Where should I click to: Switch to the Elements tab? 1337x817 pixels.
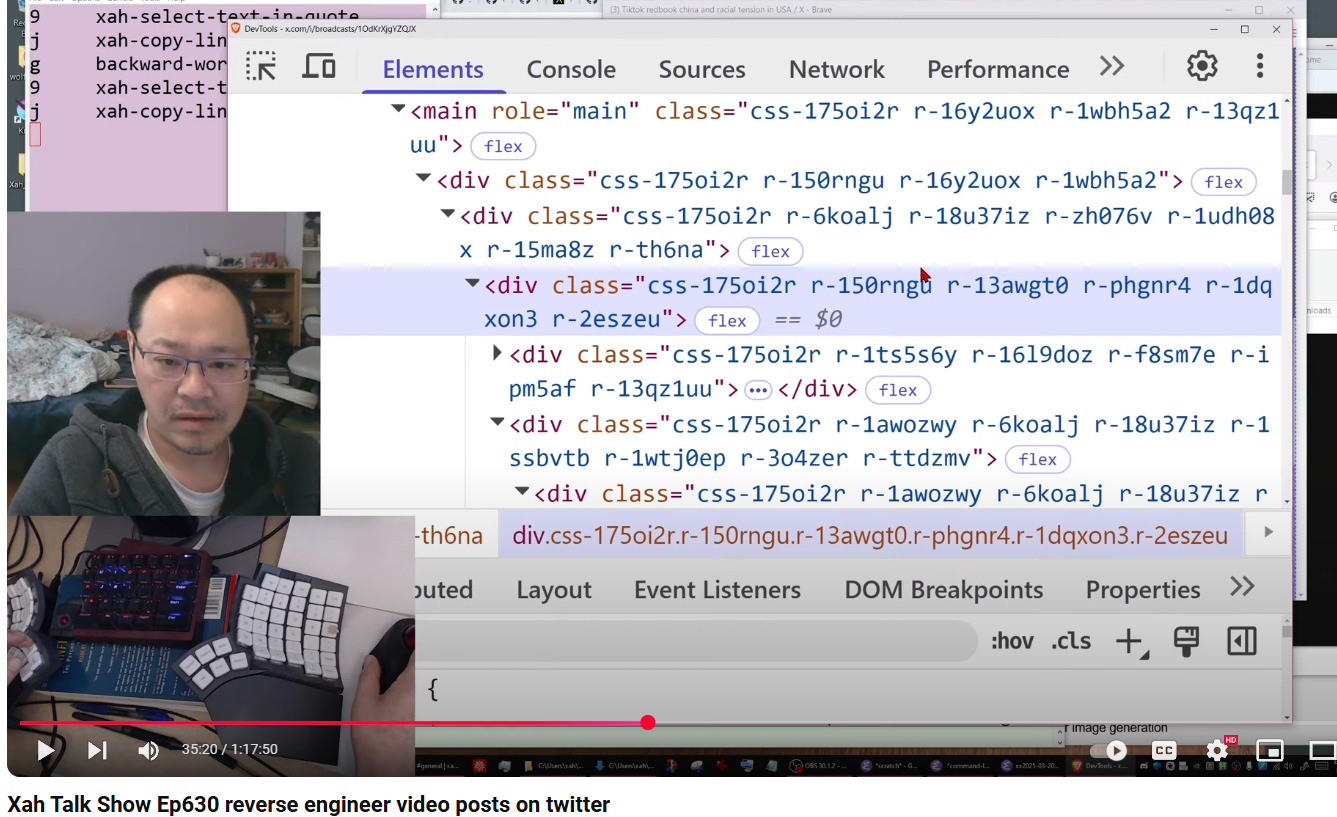433,69
